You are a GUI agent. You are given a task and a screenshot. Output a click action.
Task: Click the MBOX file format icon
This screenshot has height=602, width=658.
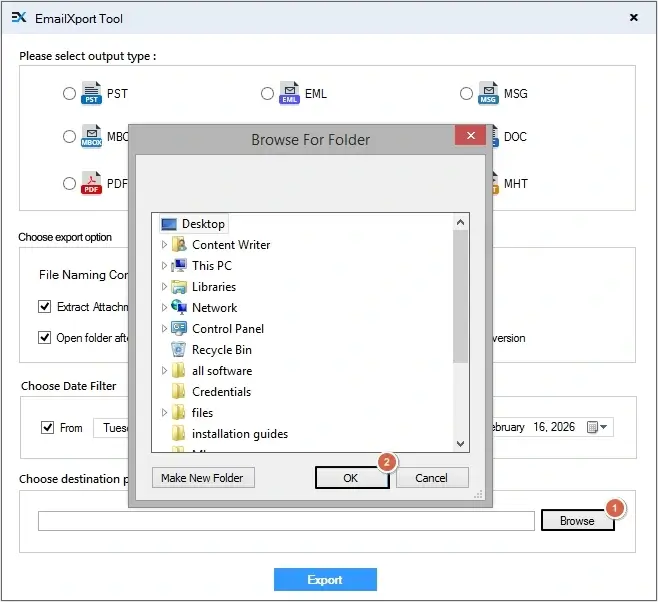tap(91, 136)
